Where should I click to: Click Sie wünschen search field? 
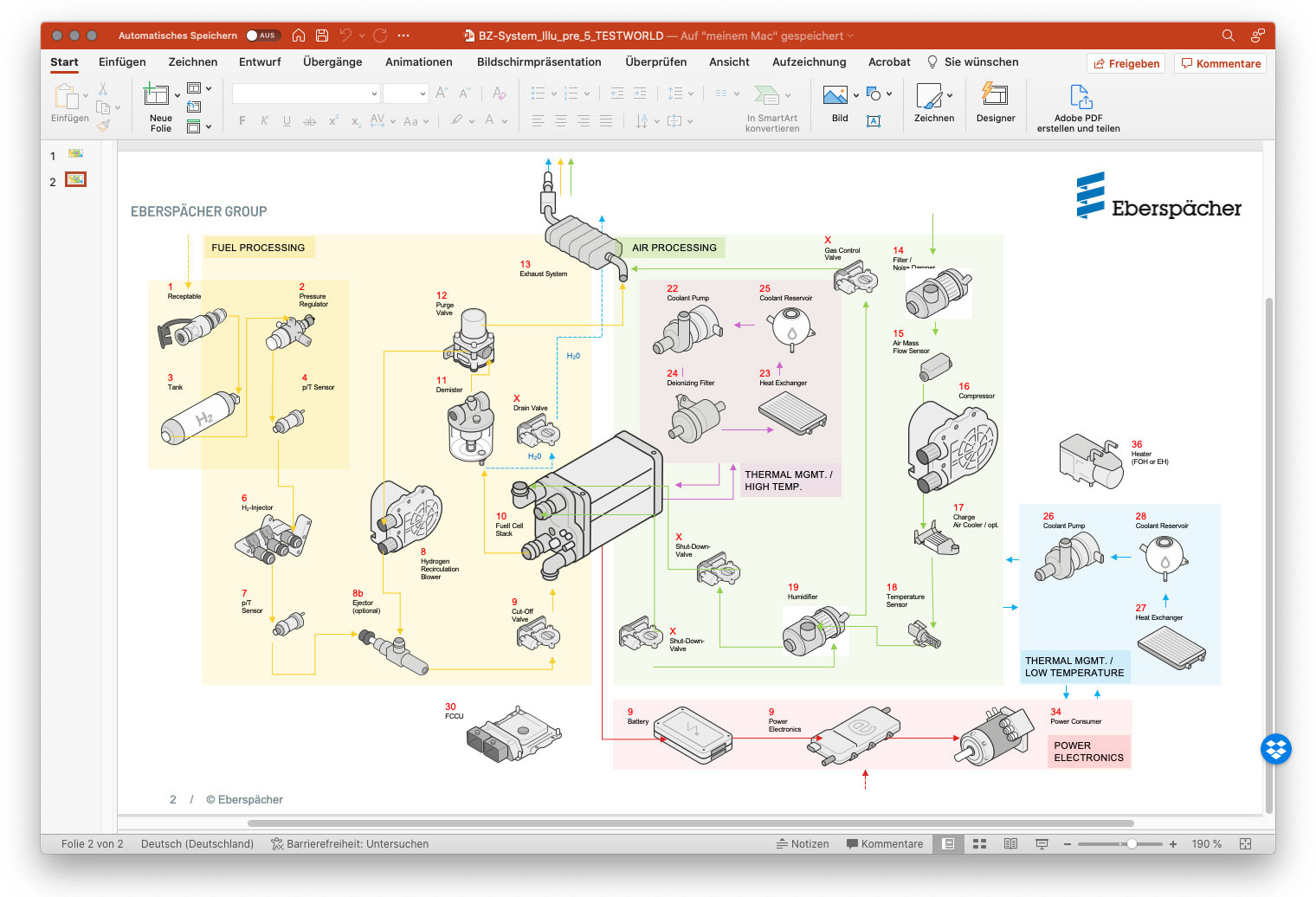[x=972, y=62]
